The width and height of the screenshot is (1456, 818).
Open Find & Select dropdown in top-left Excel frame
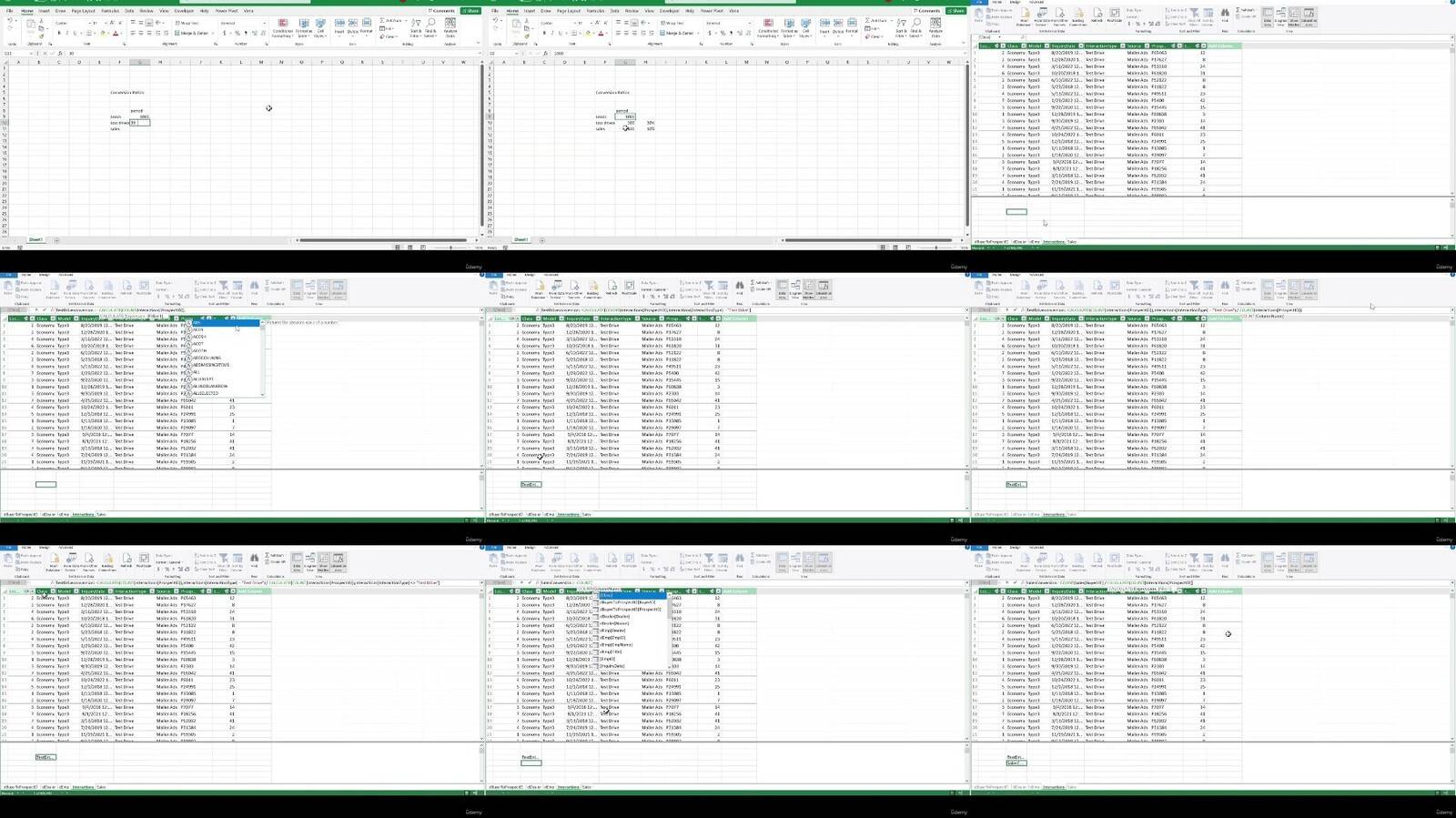430,28
